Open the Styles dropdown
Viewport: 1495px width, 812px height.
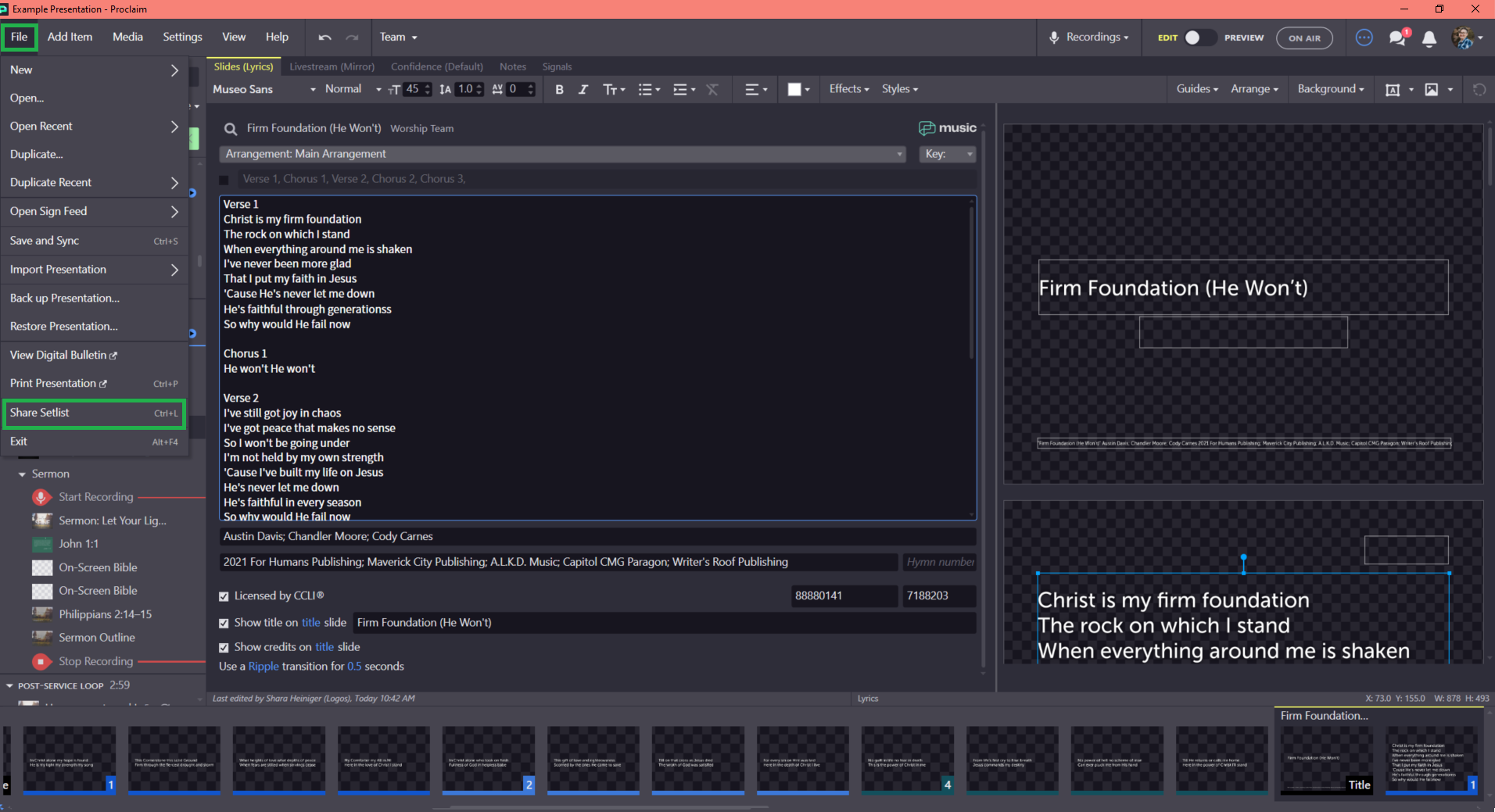(900, 89)
